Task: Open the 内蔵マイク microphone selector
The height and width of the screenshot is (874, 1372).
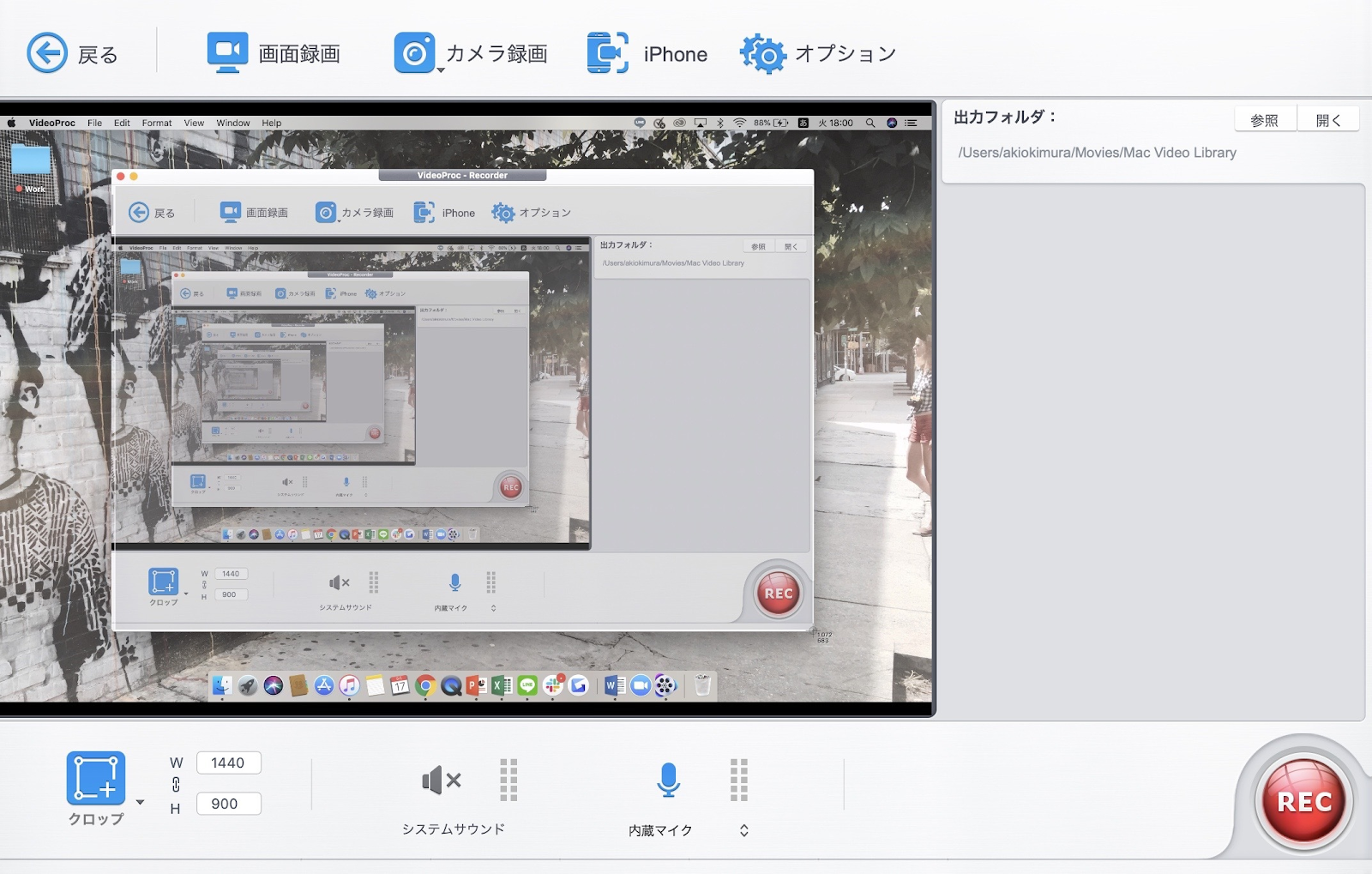Action: [x=744, y=830]
